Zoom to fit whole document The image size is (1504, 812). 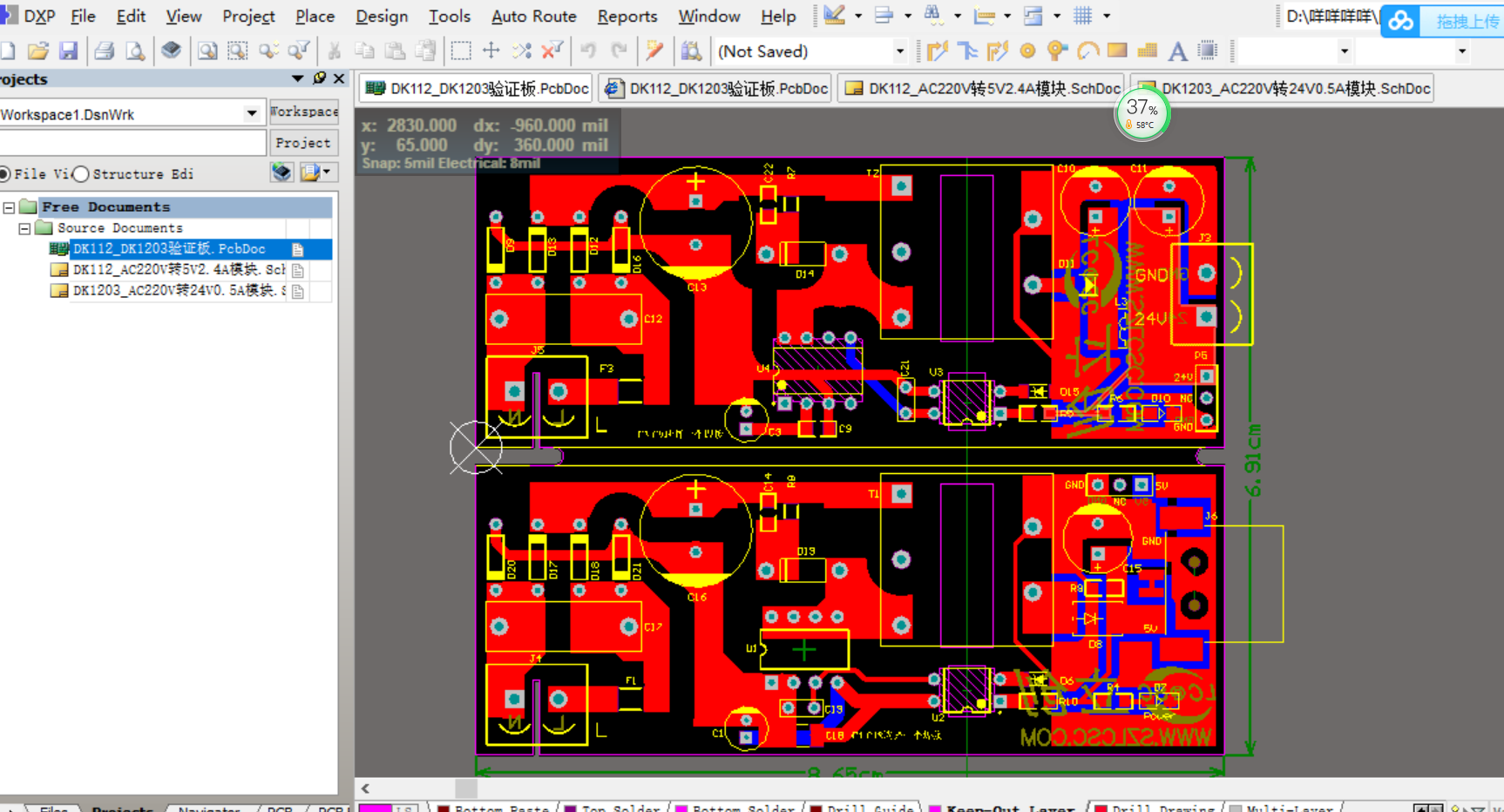(207, 51)
